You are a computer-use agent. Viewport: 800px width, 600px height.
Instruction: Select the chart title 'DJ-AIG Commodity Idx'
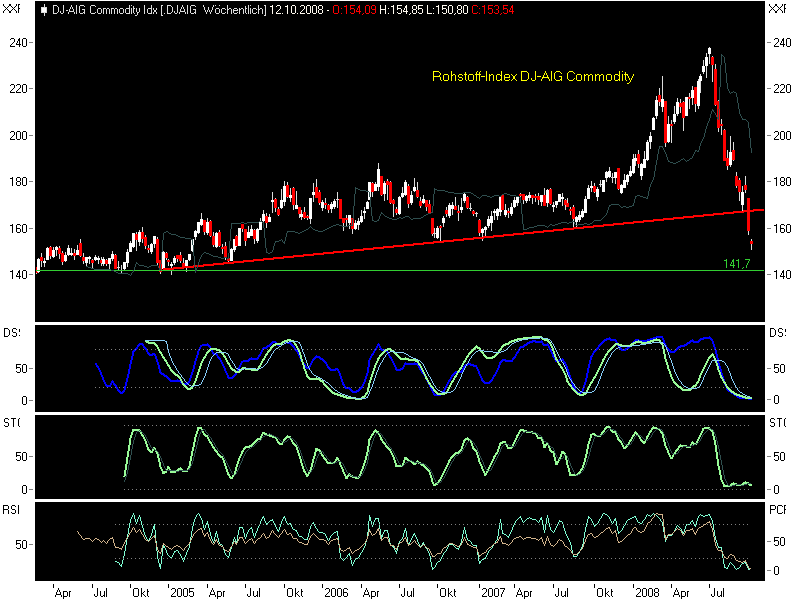click(x=105, y=10)
